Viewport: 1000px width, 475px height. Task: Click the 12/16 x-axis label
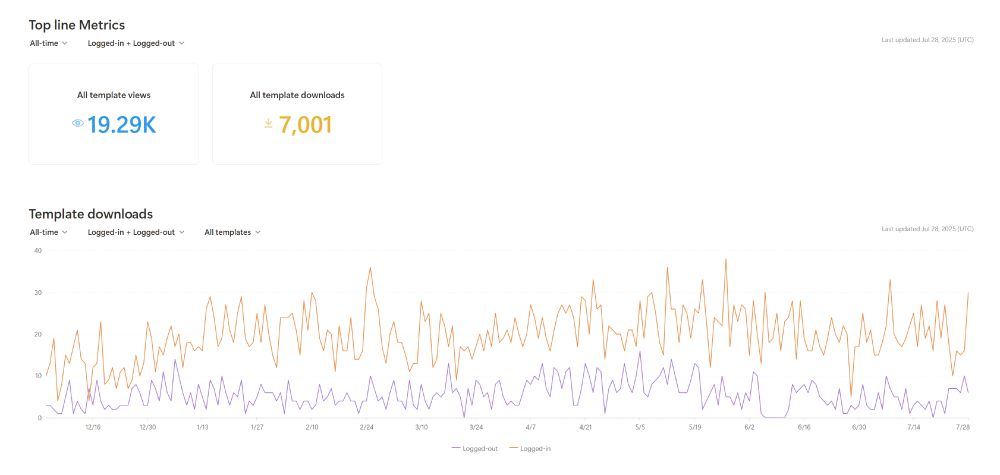tap(93, 427)
